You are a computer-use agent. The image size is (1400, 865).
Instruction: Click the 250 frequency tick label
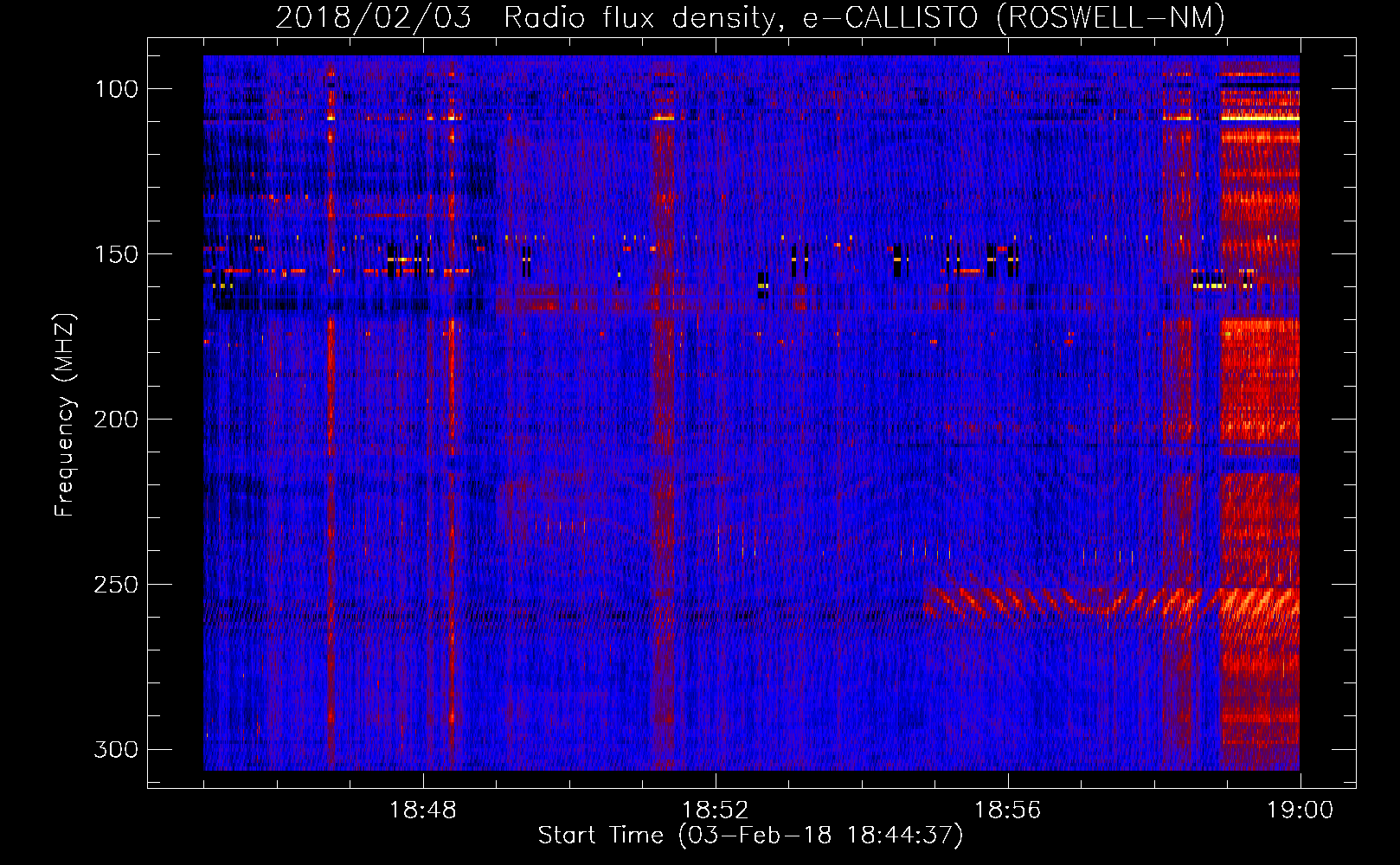point(116,585)
